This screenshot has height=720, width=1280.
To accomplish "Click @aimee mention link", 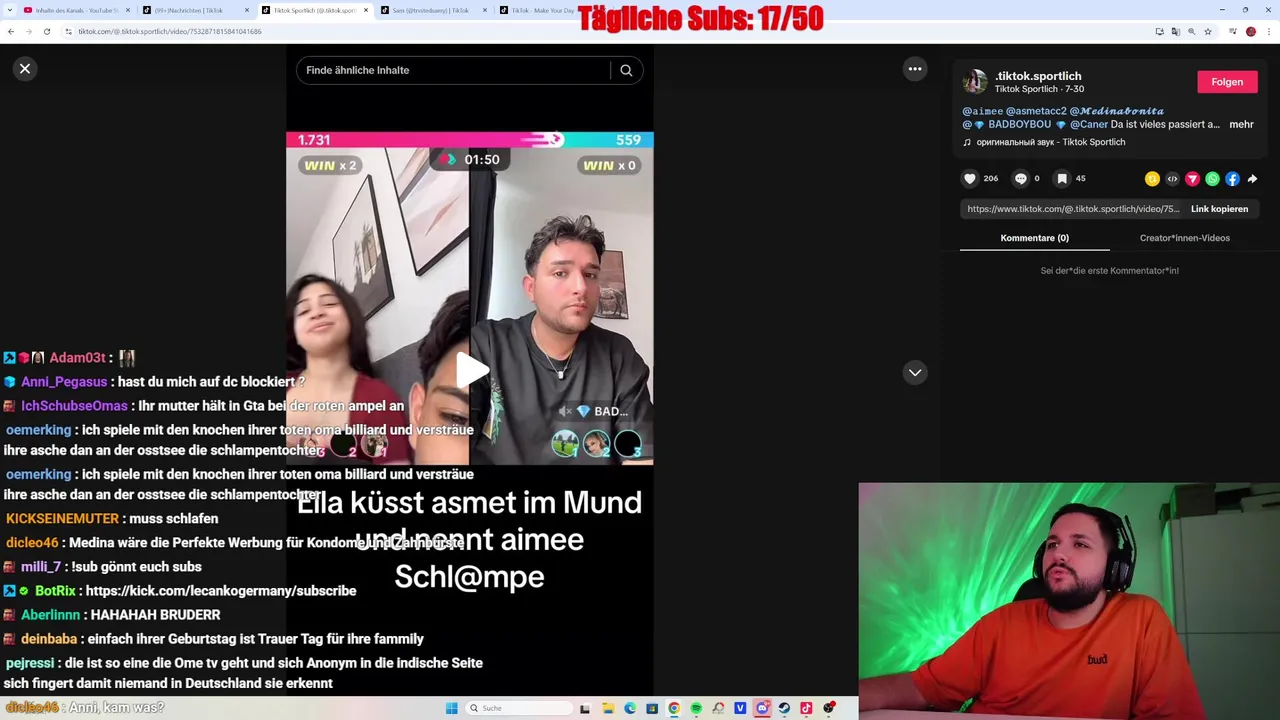I will coord(983,111).
